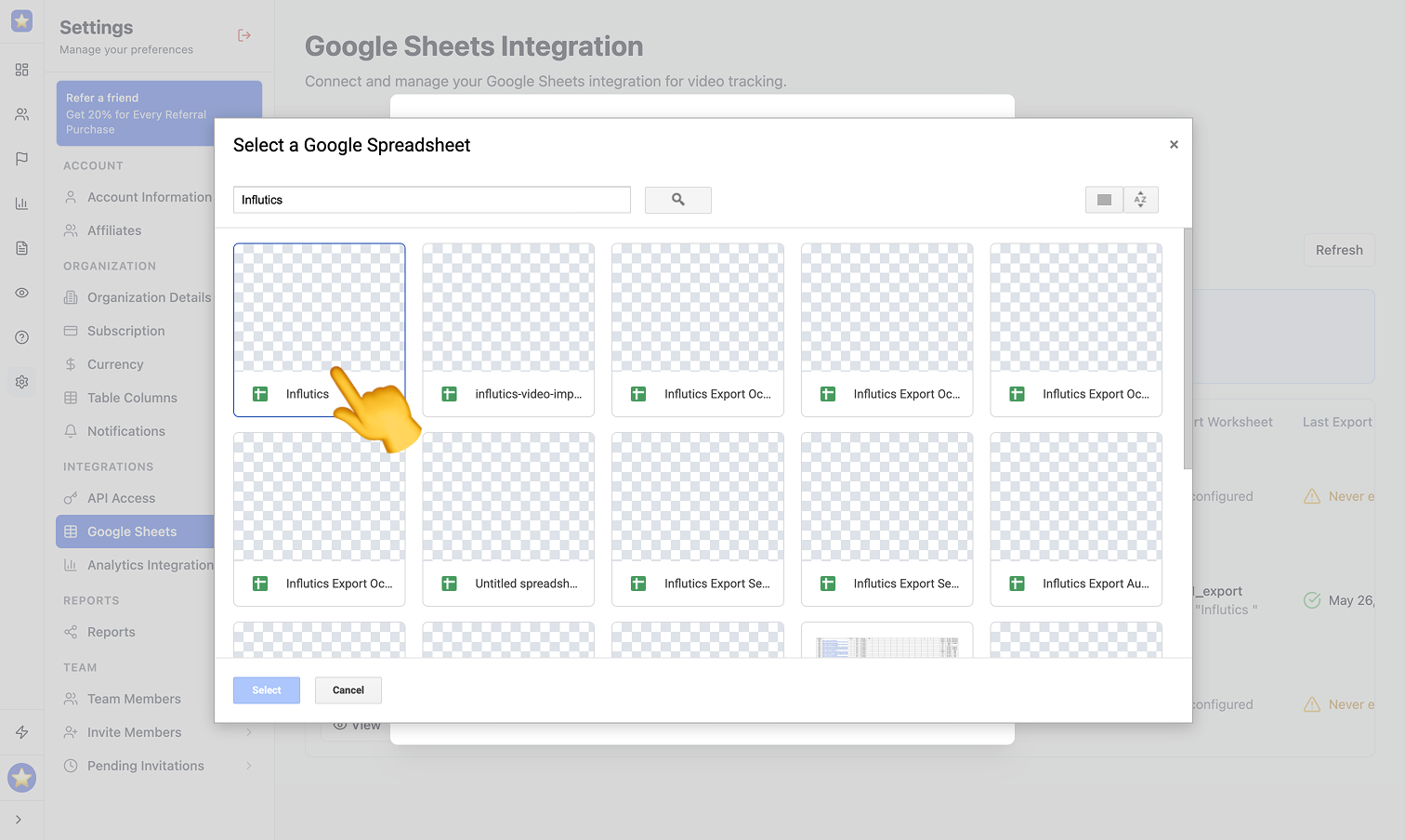Open the settings gear icon in left rail
This screenshot has width=1405, height=840.
pos(21,382)
